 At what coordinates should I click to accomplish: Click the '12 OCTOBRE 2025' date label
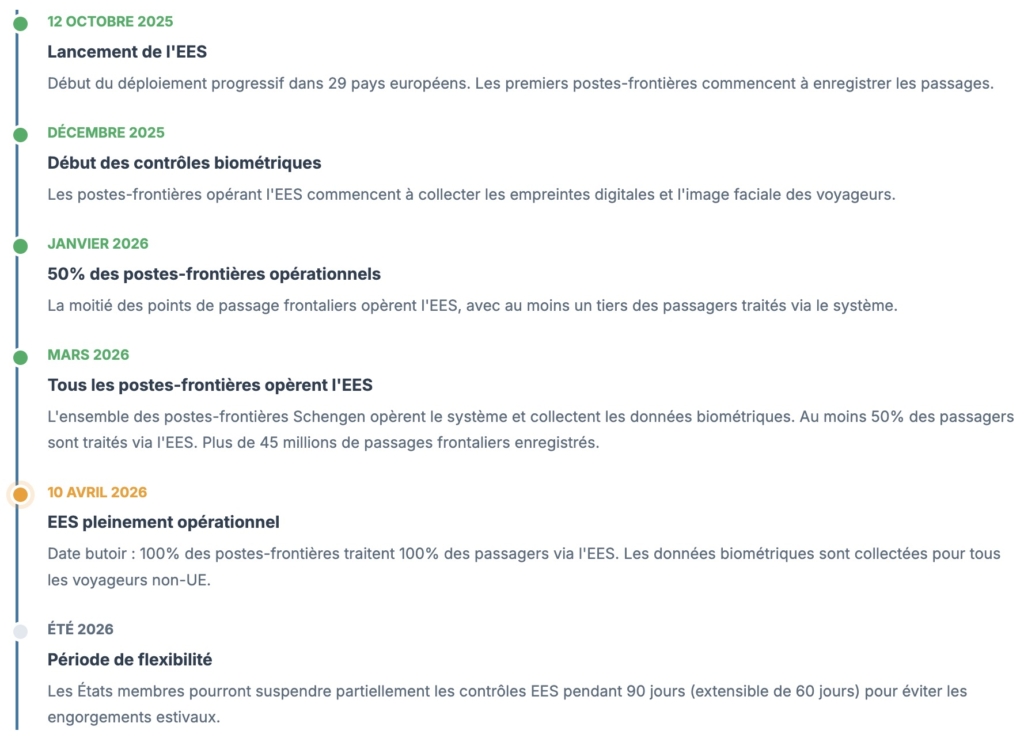click(110, 22)
